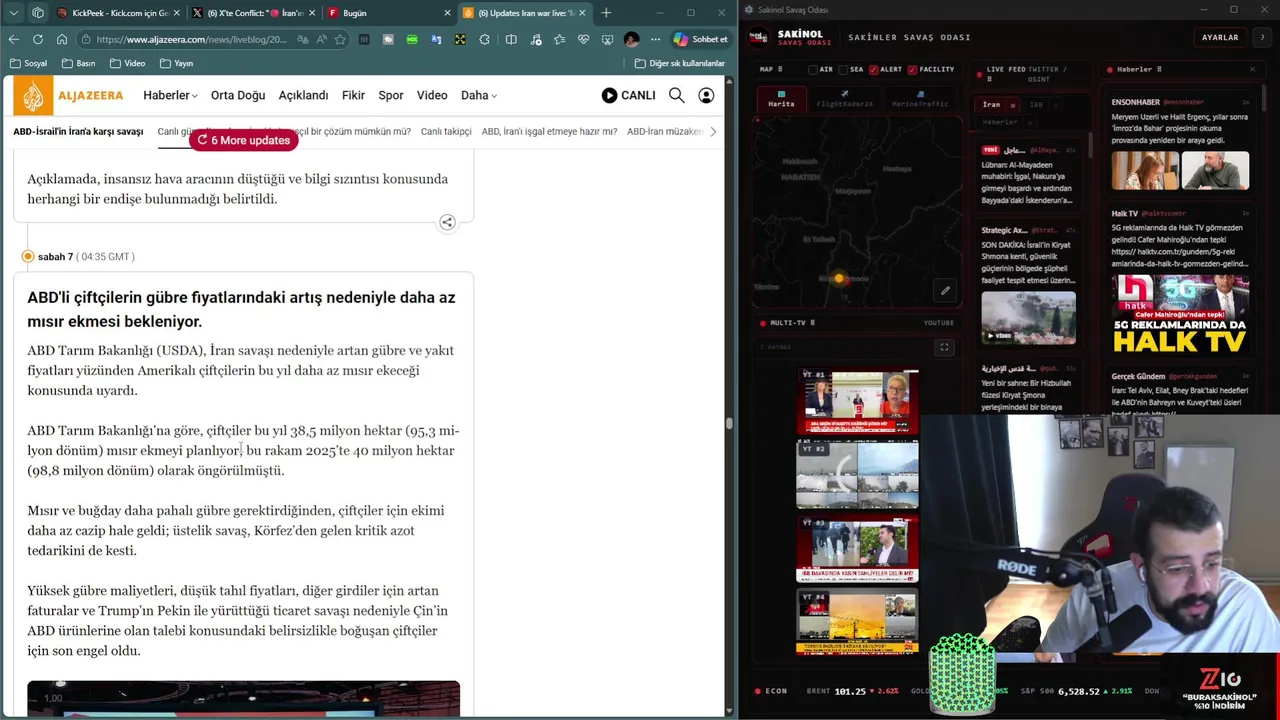Open the Video bookmarks folder
Image resolution: width=1280 pixels, height=720 pixels.
[128, 63]
